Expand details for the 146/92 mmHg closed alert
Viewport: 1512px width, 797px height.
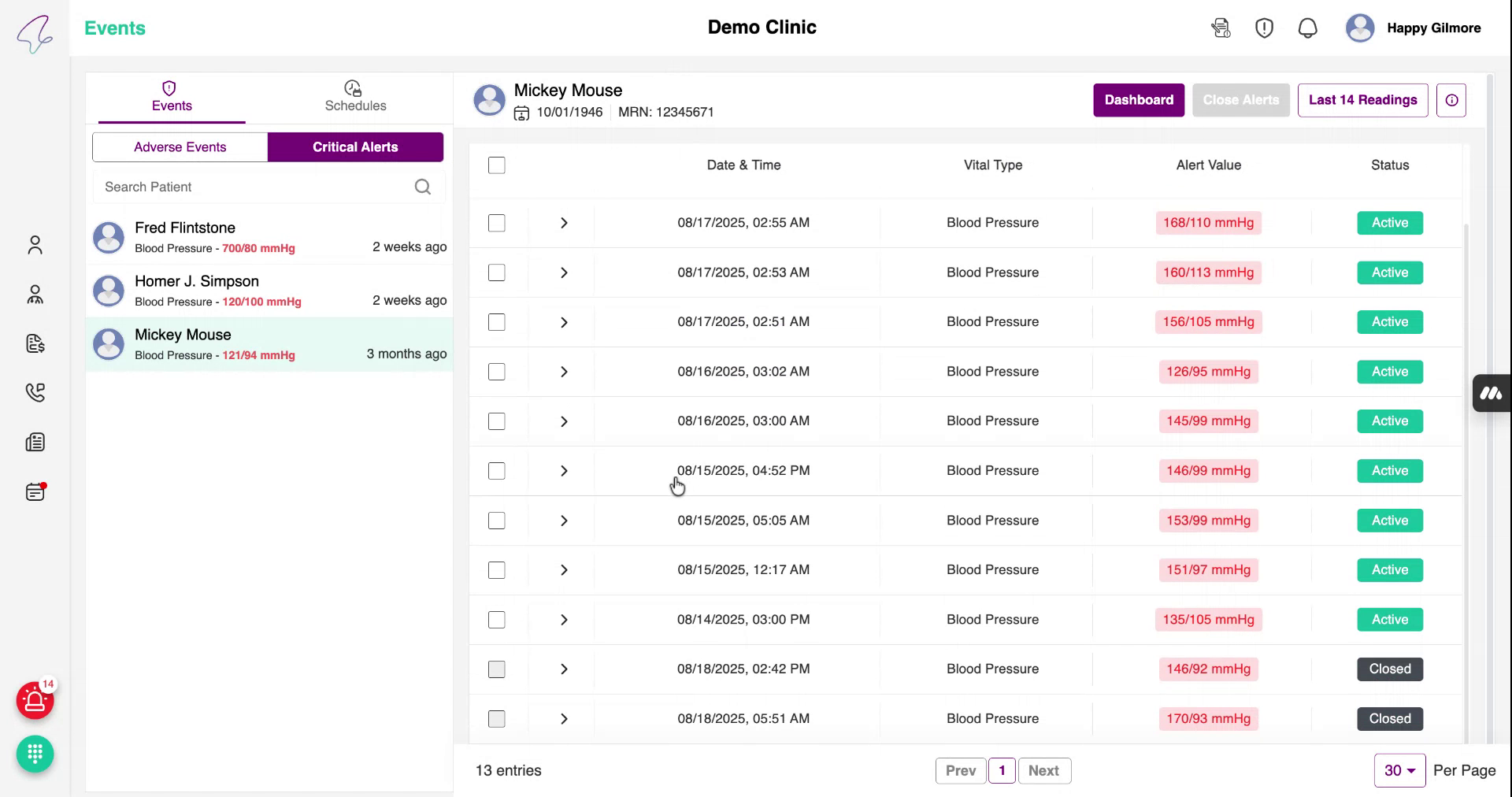click(x=564, y=669)
